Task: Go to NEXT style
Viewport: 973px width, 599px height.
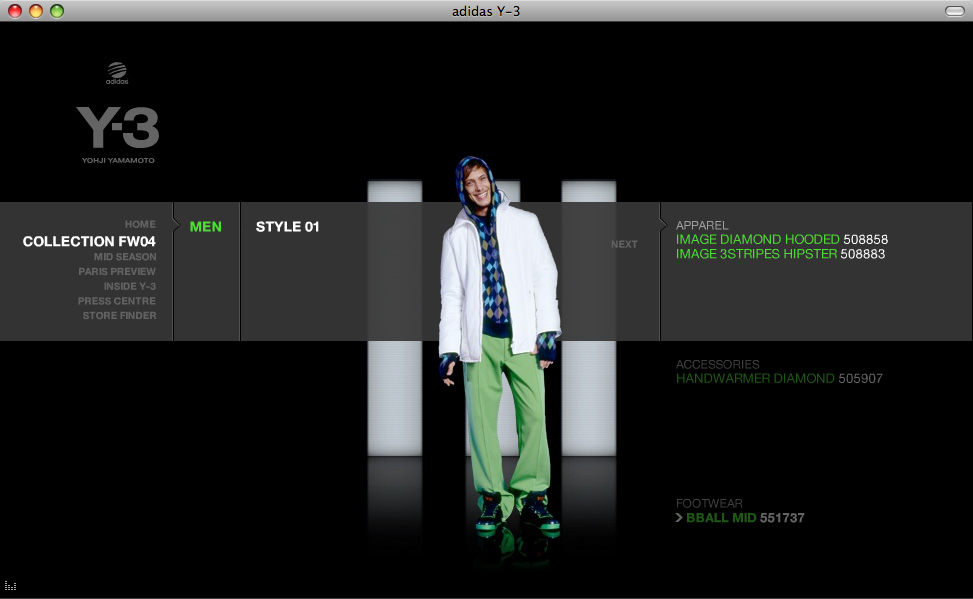Action: pos(624,244)
